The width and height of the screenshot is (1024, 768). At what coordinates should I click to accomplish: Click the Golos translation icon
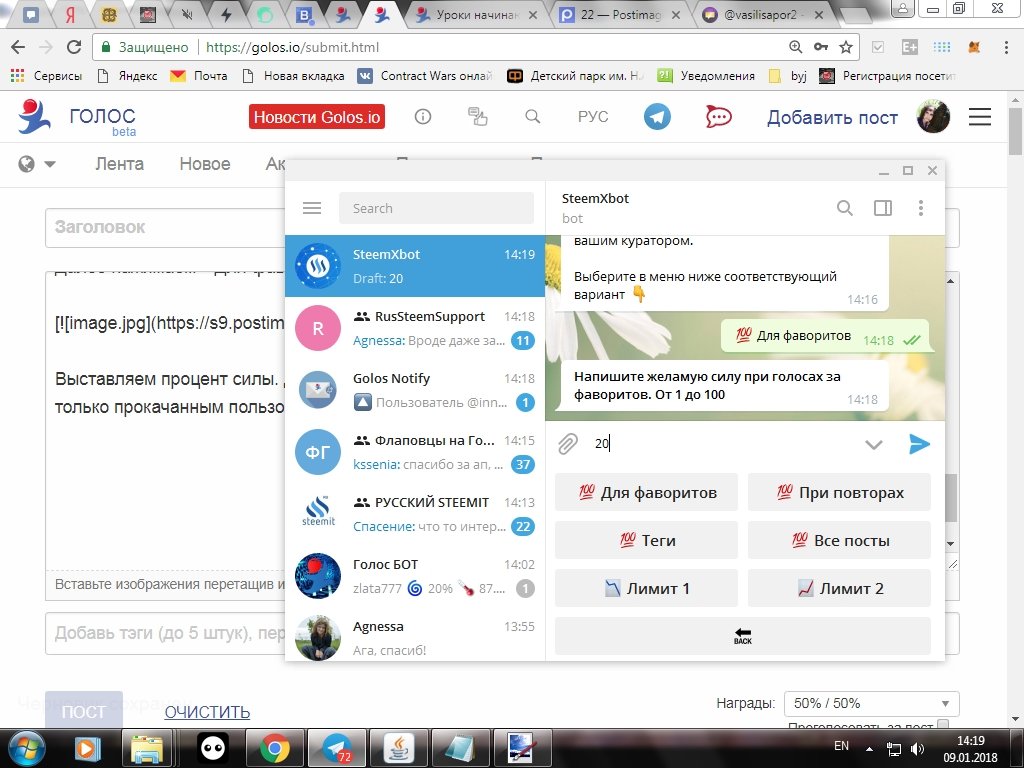pos(478,117)
